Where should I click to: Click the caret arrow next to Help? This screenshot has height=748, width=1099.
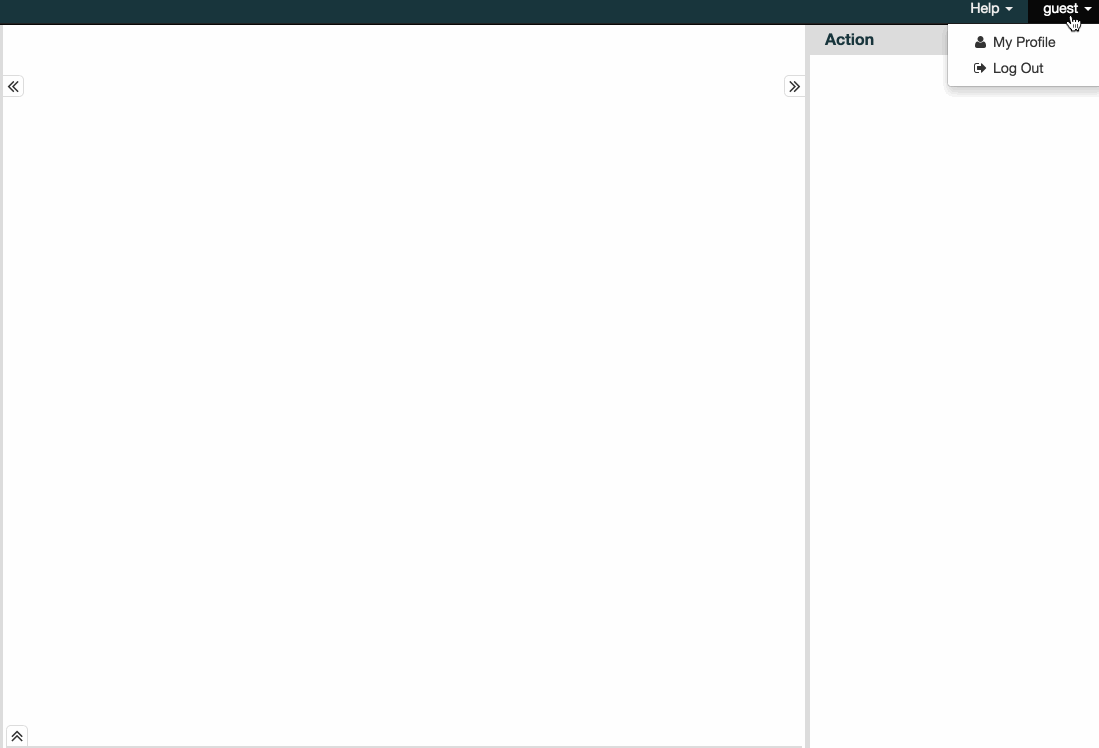pyautogui.click(x=1009, y=9)
